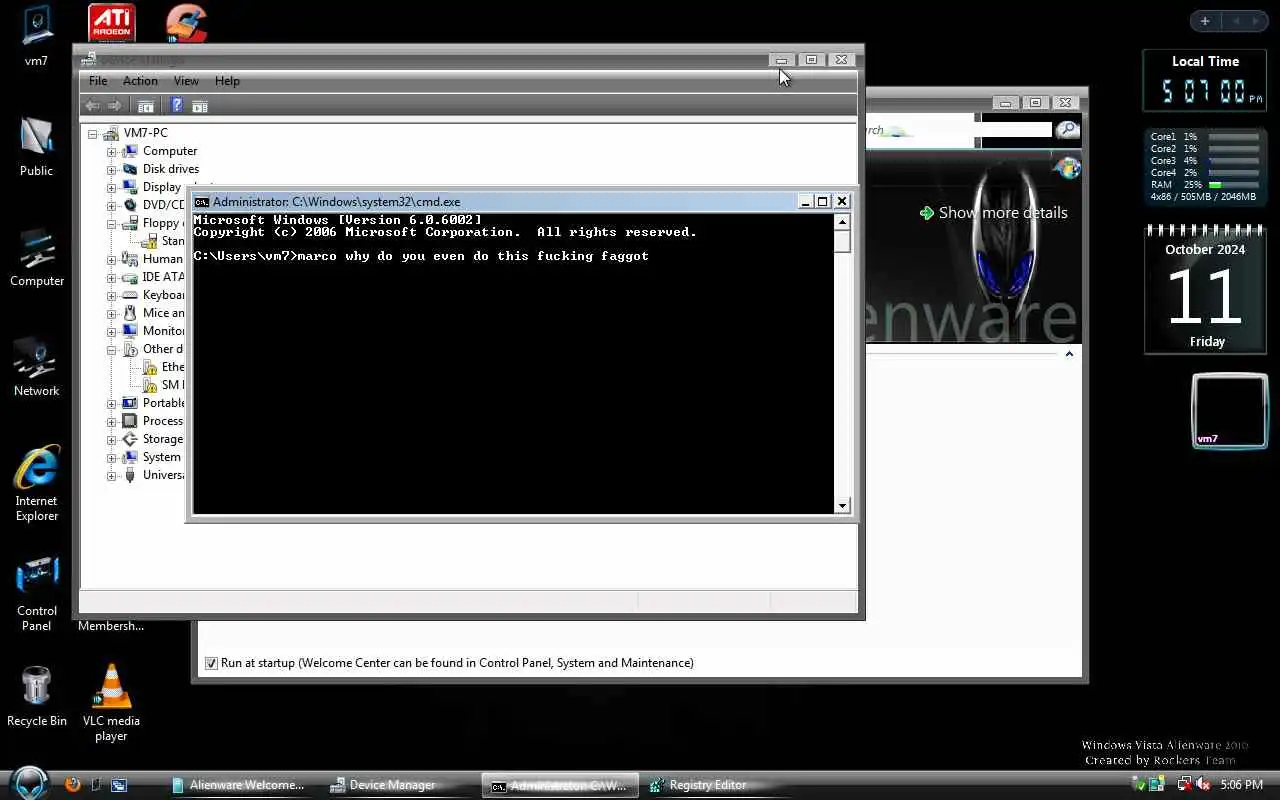1280x800 pixels.
Task: Launch Firefox from the quick launch bar
Action: tap(72, 785)
